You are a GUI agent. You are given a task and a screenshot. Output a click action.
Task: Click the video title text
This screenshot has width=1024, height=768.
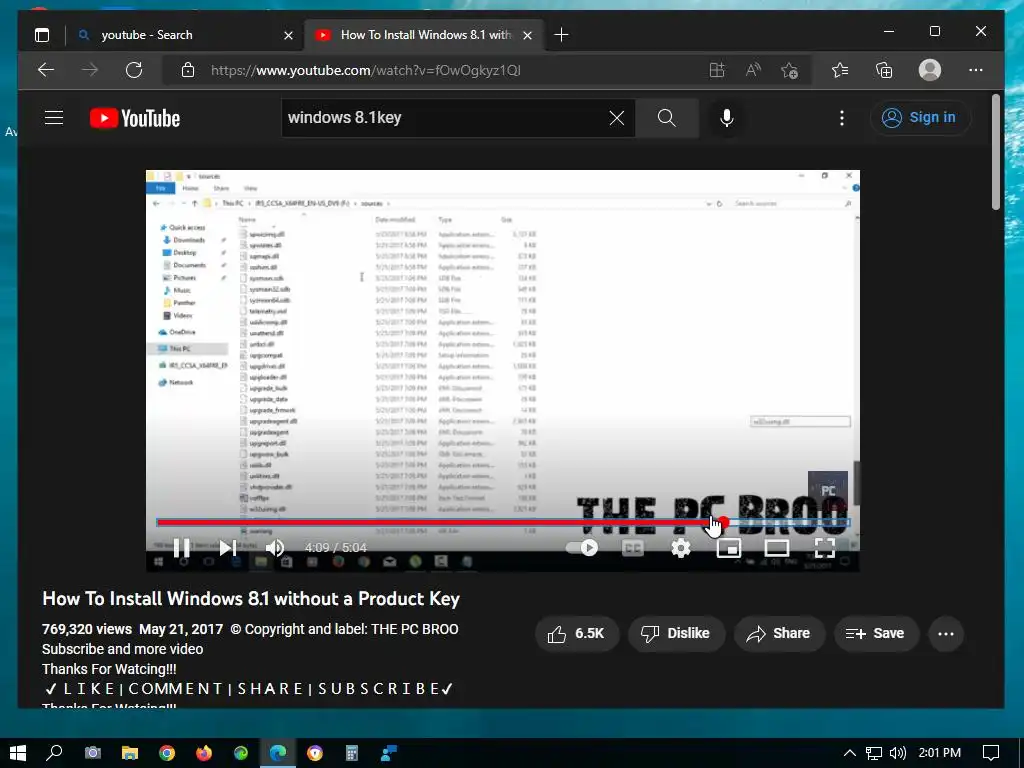(x=251, y=598)
